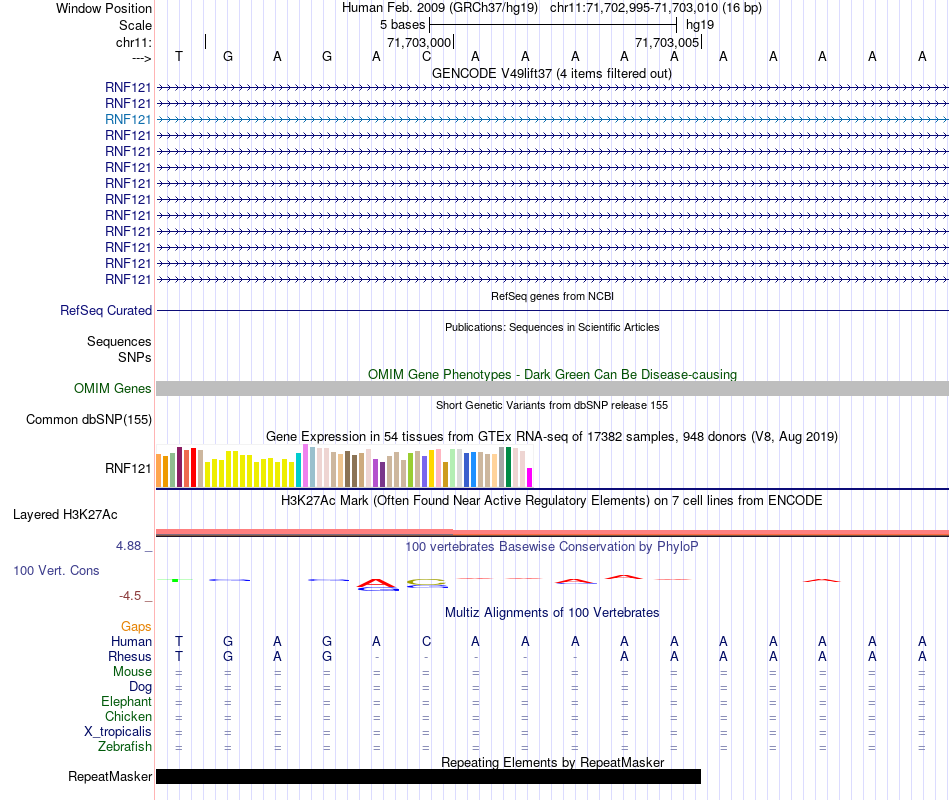Click the Chicken alignment row label
Screen dimensions: 950x800
pyautogui.click(x=128, y=716)
